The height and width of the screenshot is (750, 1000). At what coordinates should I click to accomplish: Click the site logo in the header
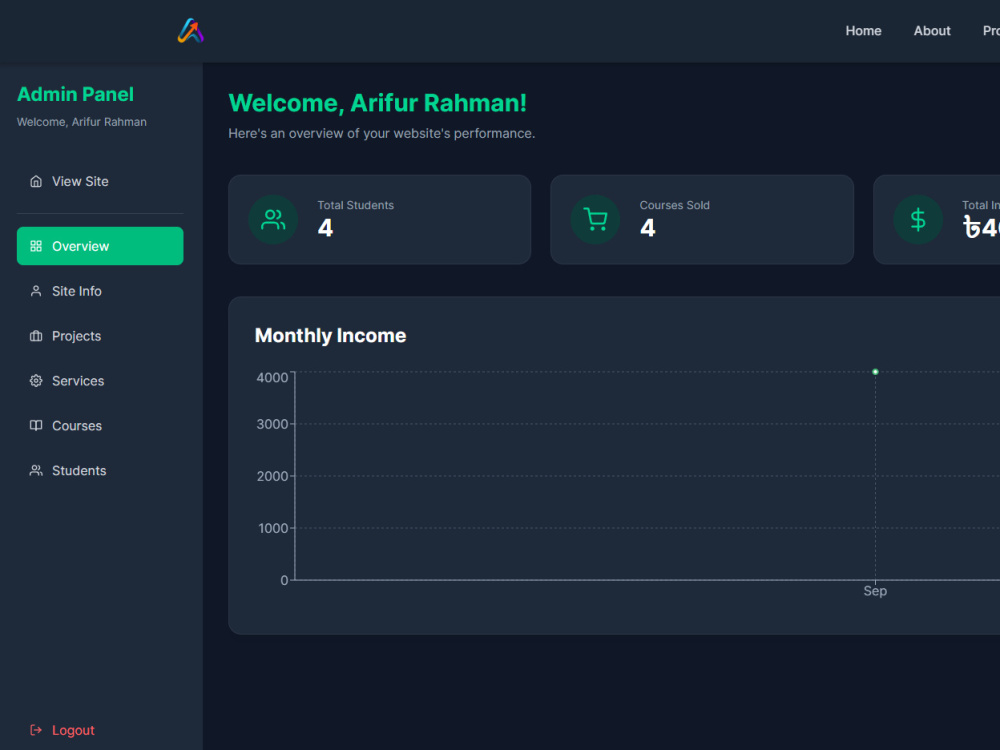coord(190,31)
